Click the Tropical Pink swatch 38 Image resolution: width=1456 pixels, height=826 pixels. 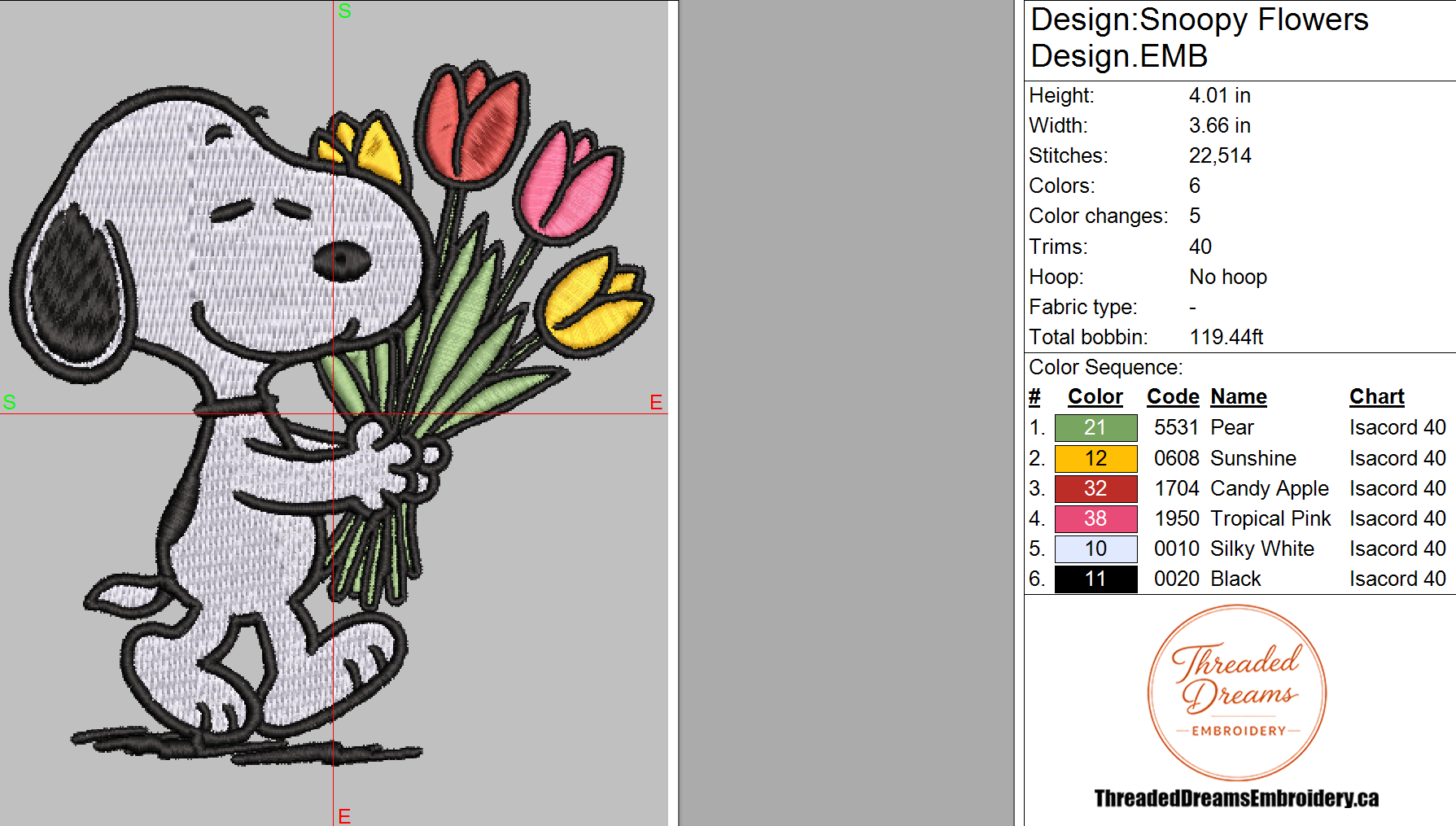coord(1095,518)
